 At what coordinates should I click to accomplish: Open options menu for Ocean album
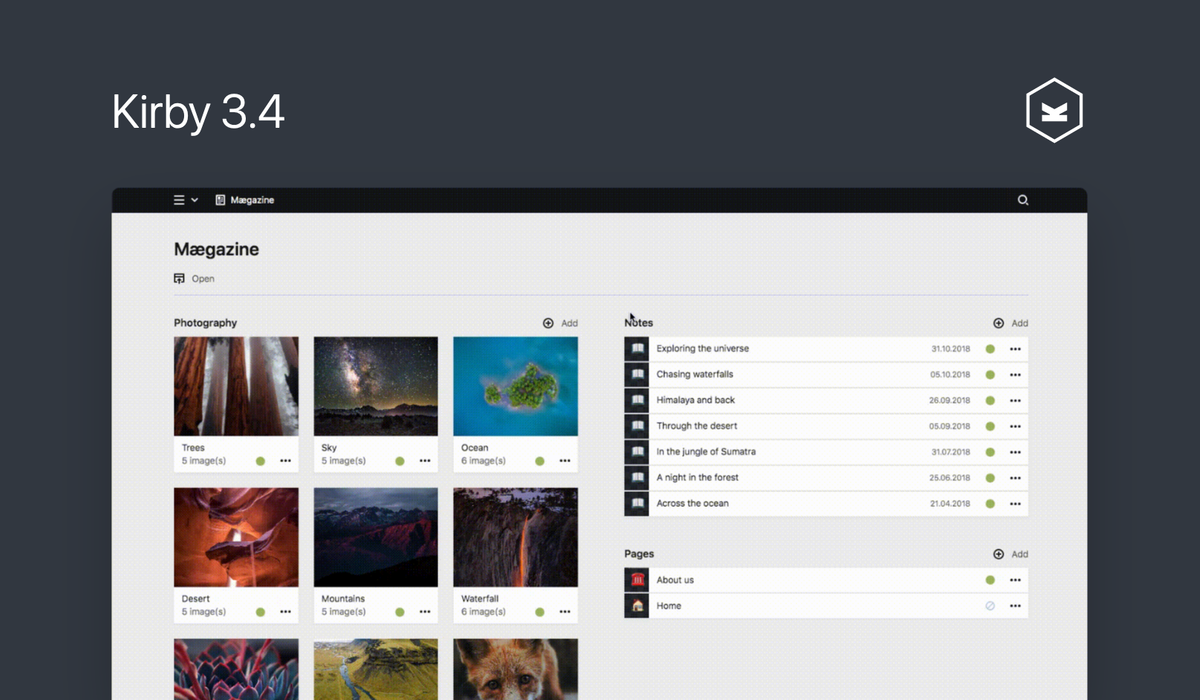(x=565, y=461)
